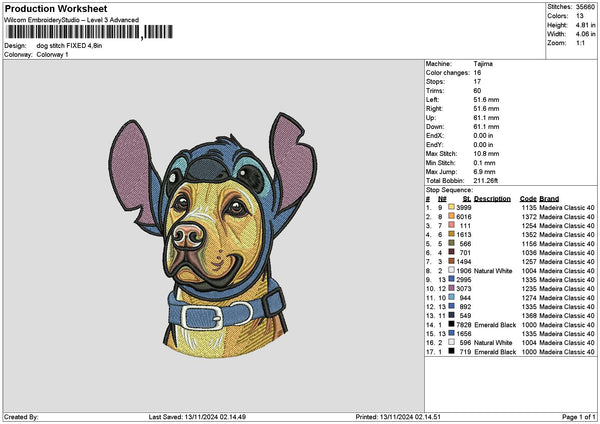600x424 pixels.
Task: Click the Zoom value '1:1'
Action: click(580, 43)
